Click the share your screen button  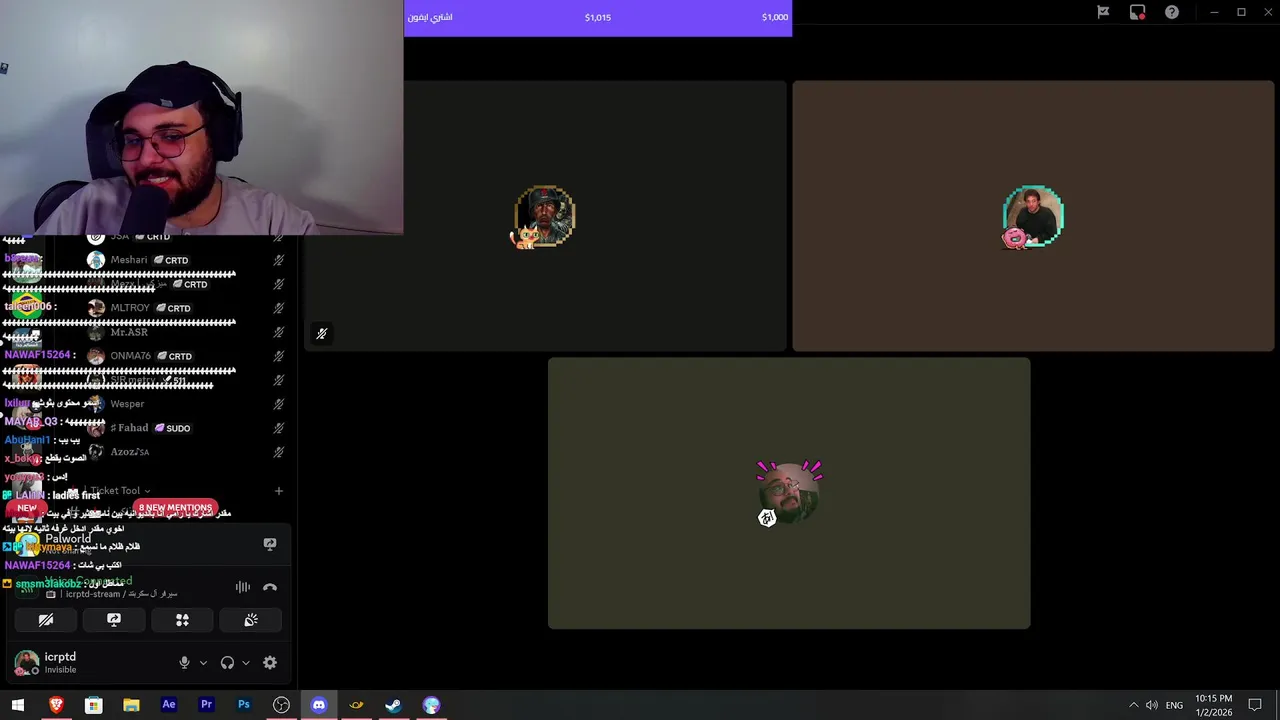pyautogui.click(x=114, y=620)
